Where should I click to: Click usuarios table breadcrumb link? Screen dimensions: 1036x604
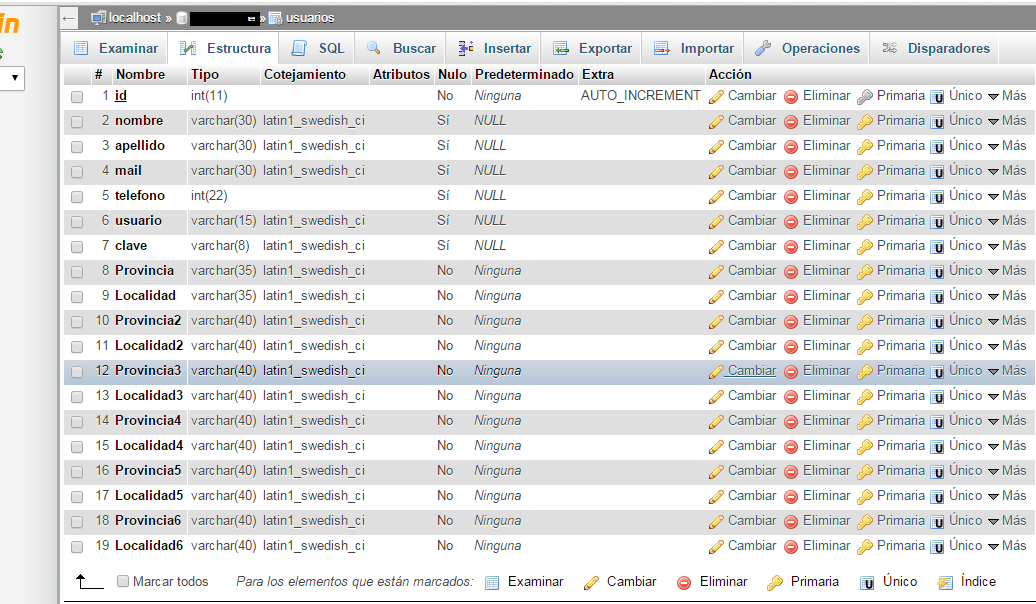pos(310,18)
